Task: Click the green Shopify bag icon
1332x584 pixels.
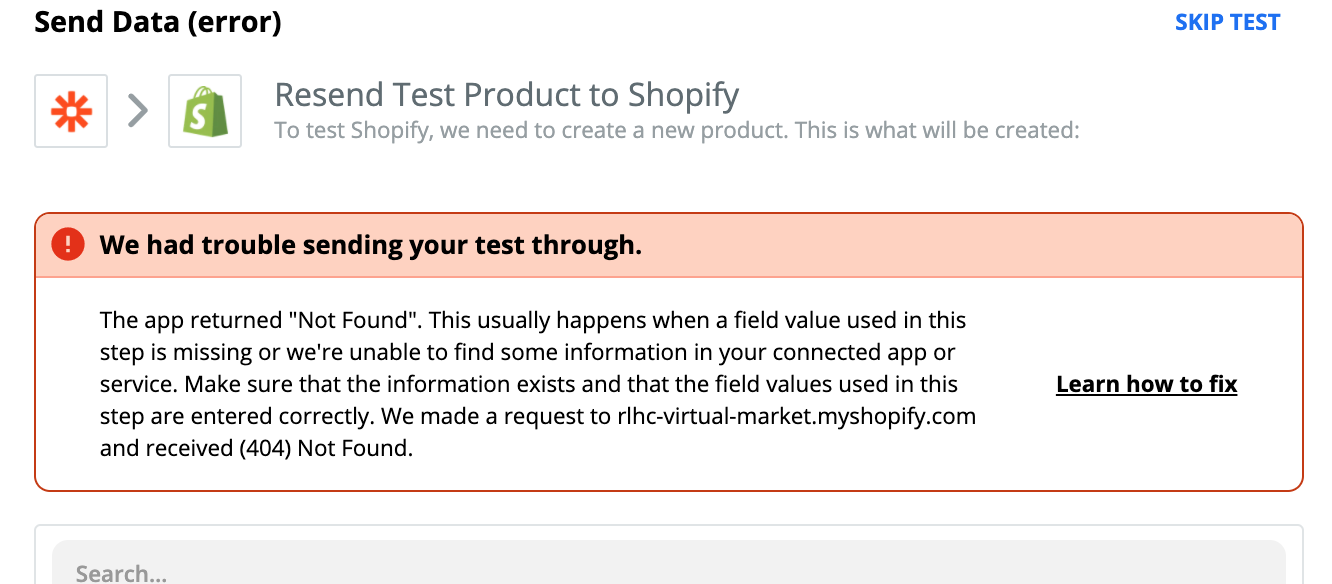Action: [205, 111]
